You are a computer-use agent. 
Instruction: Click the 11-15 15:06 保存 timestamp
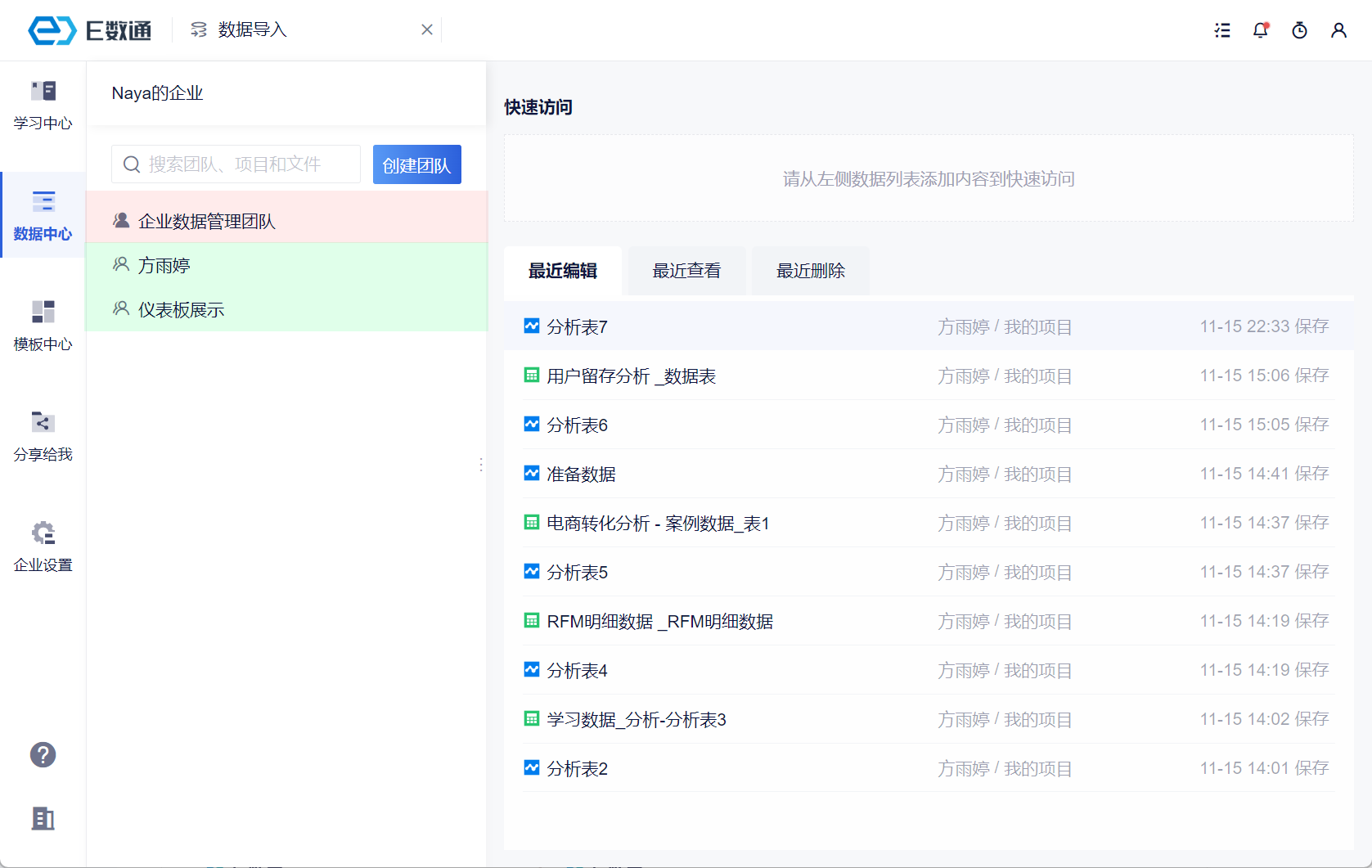point(1265,376)
